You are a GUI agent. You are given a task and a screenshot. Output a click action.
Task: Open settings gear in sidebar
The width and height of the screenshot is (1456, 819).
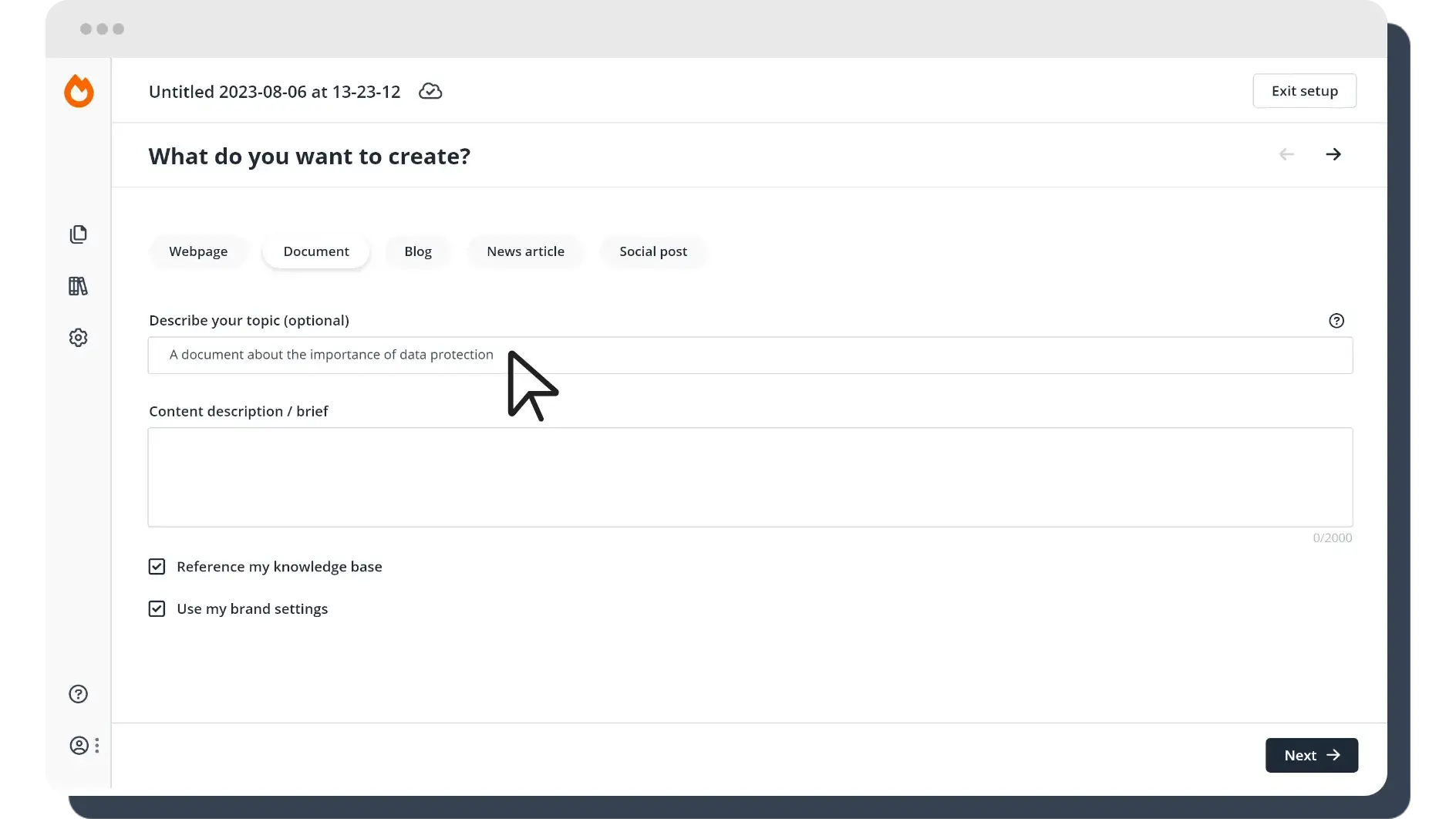tap(78, 338)
